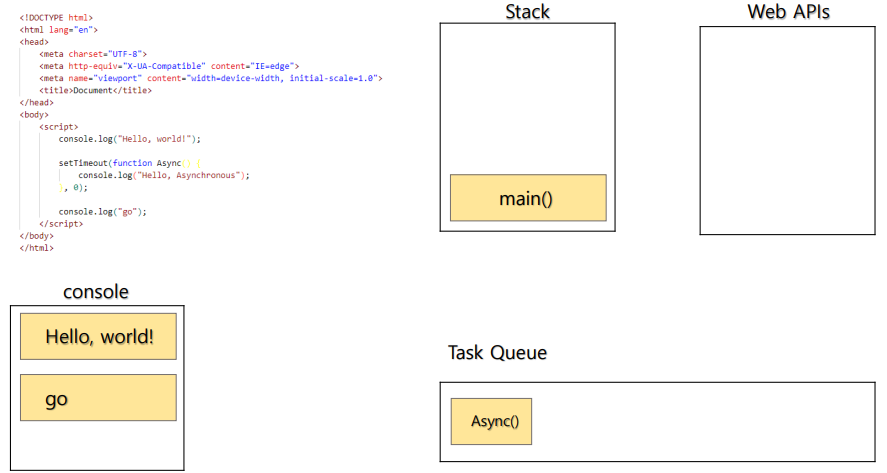Click the opening <head> tag
Screen dimensions: 887x473
[34, 42]
